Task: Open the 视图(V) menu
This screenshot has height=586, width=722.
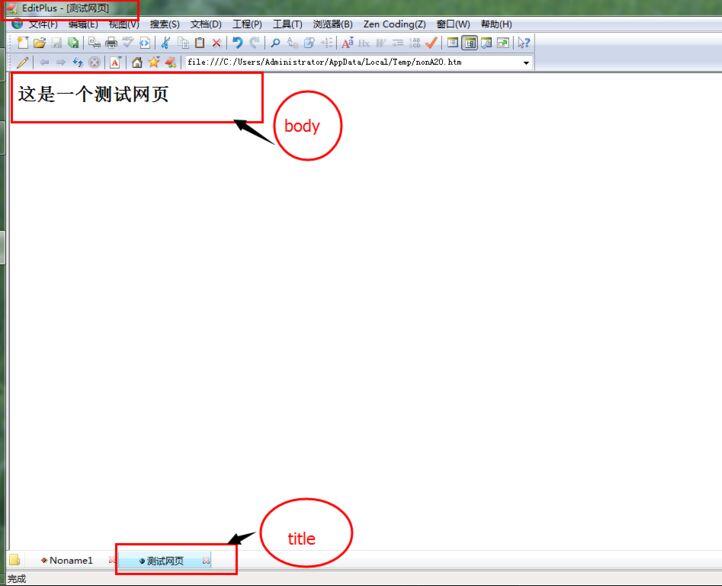Action: (124, 24)
